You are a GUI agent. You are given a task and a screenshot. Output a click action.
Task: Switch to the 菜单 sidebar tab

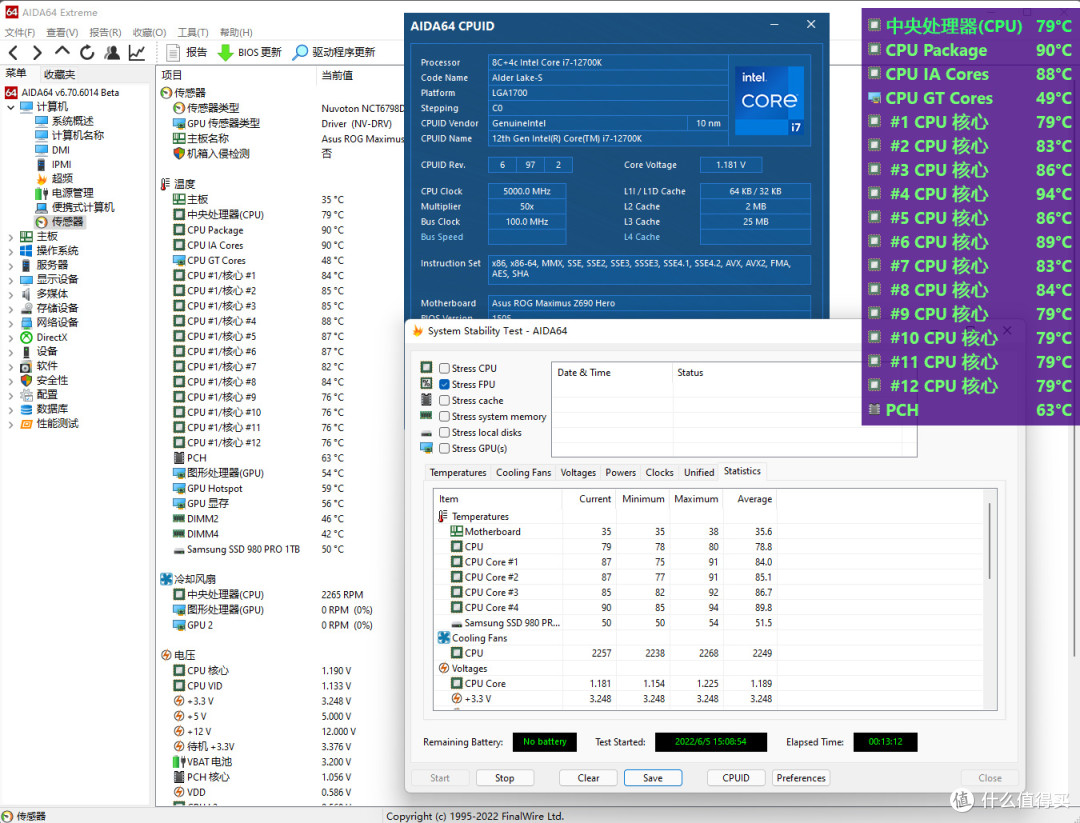click(17, 74)
